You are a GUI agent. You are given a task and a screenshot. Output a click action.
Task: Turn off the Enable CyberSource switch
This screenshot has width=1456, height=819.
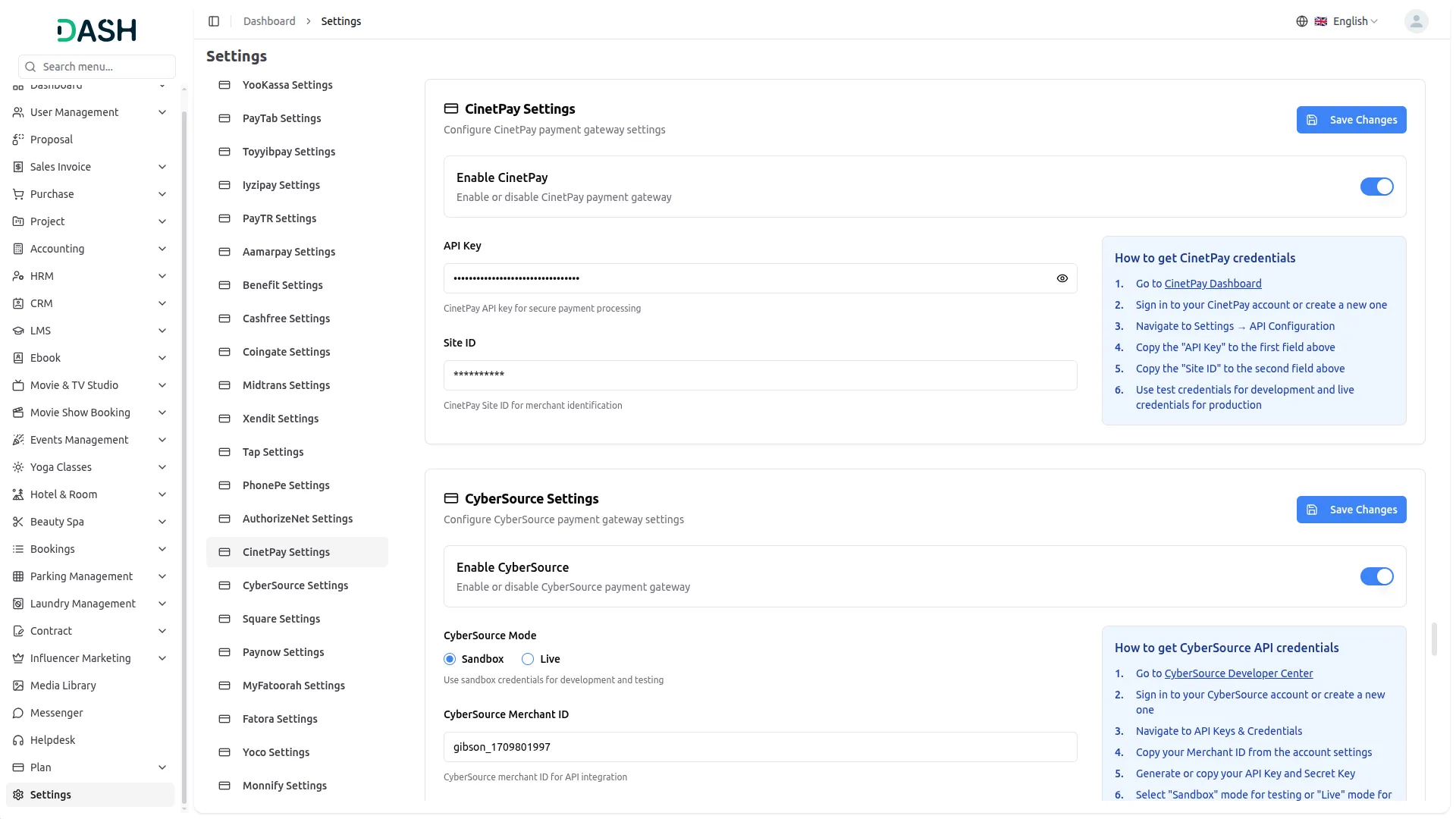(1376, 576)
